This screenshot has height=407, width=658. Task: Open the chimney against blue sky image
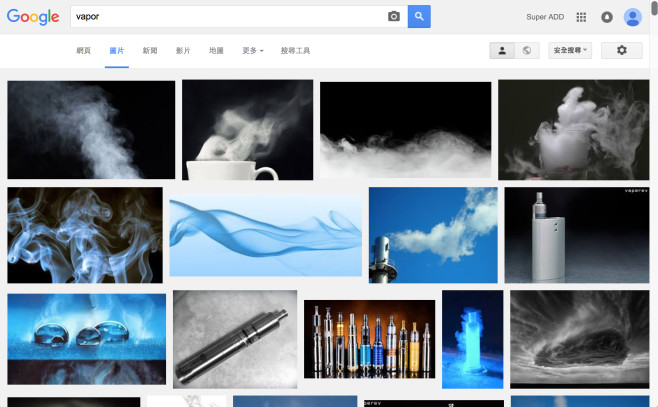433,235
